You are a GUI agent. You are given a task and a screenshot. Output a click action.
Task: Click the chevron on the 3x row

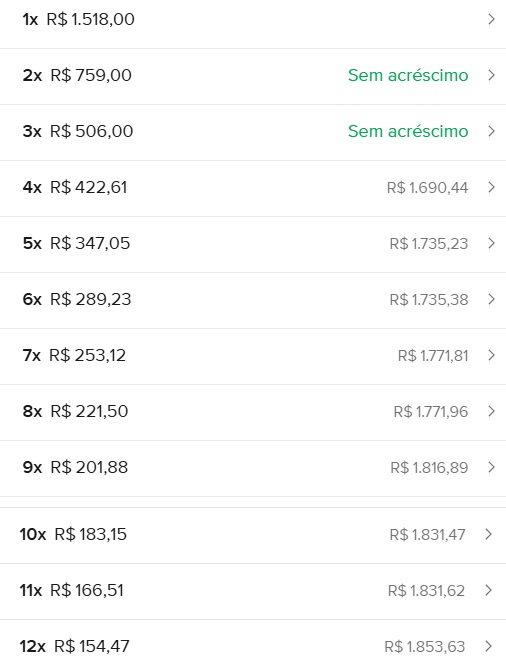[491, 131]
